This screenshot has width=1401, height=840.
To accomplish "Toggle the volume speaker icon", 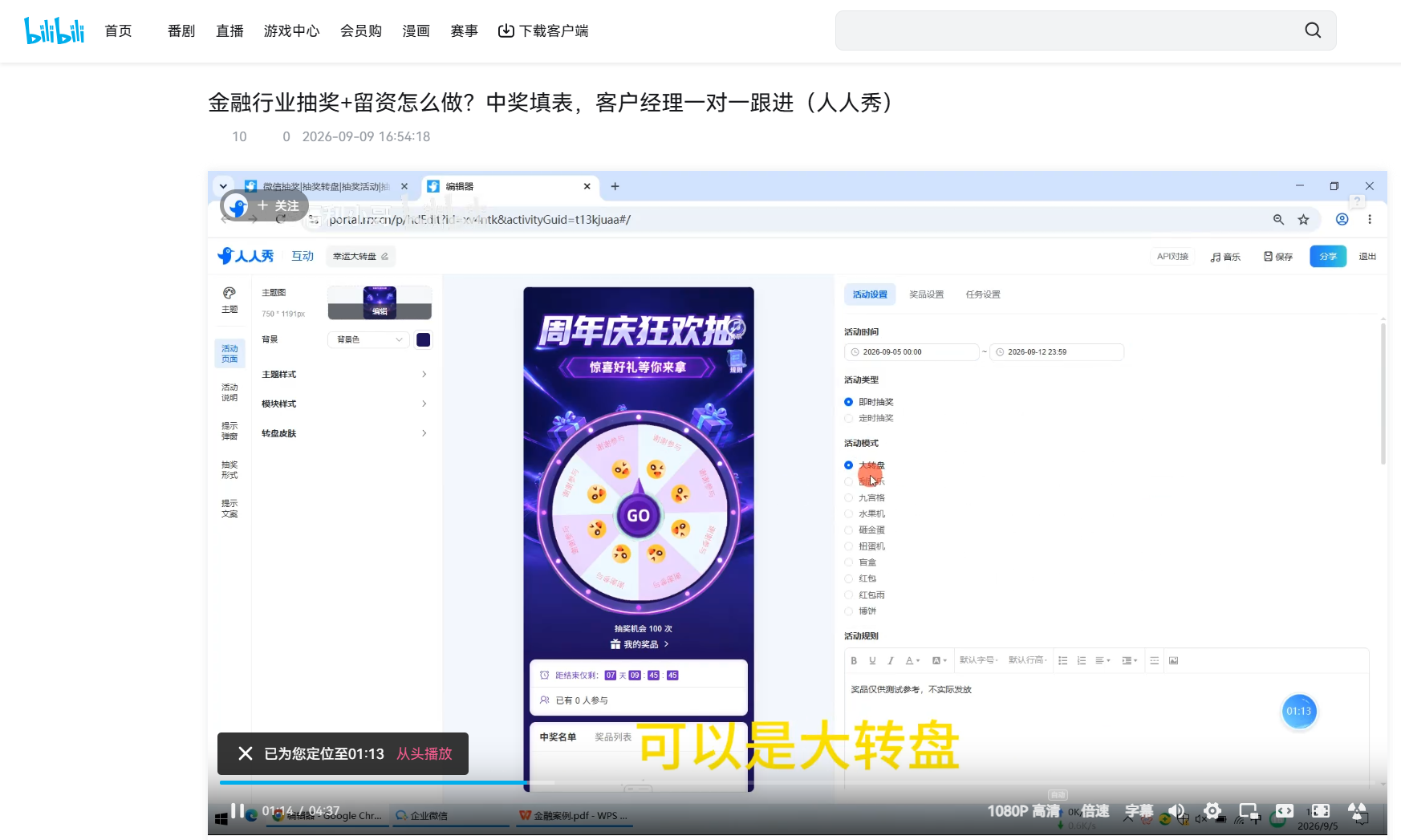I will 1176,811.
